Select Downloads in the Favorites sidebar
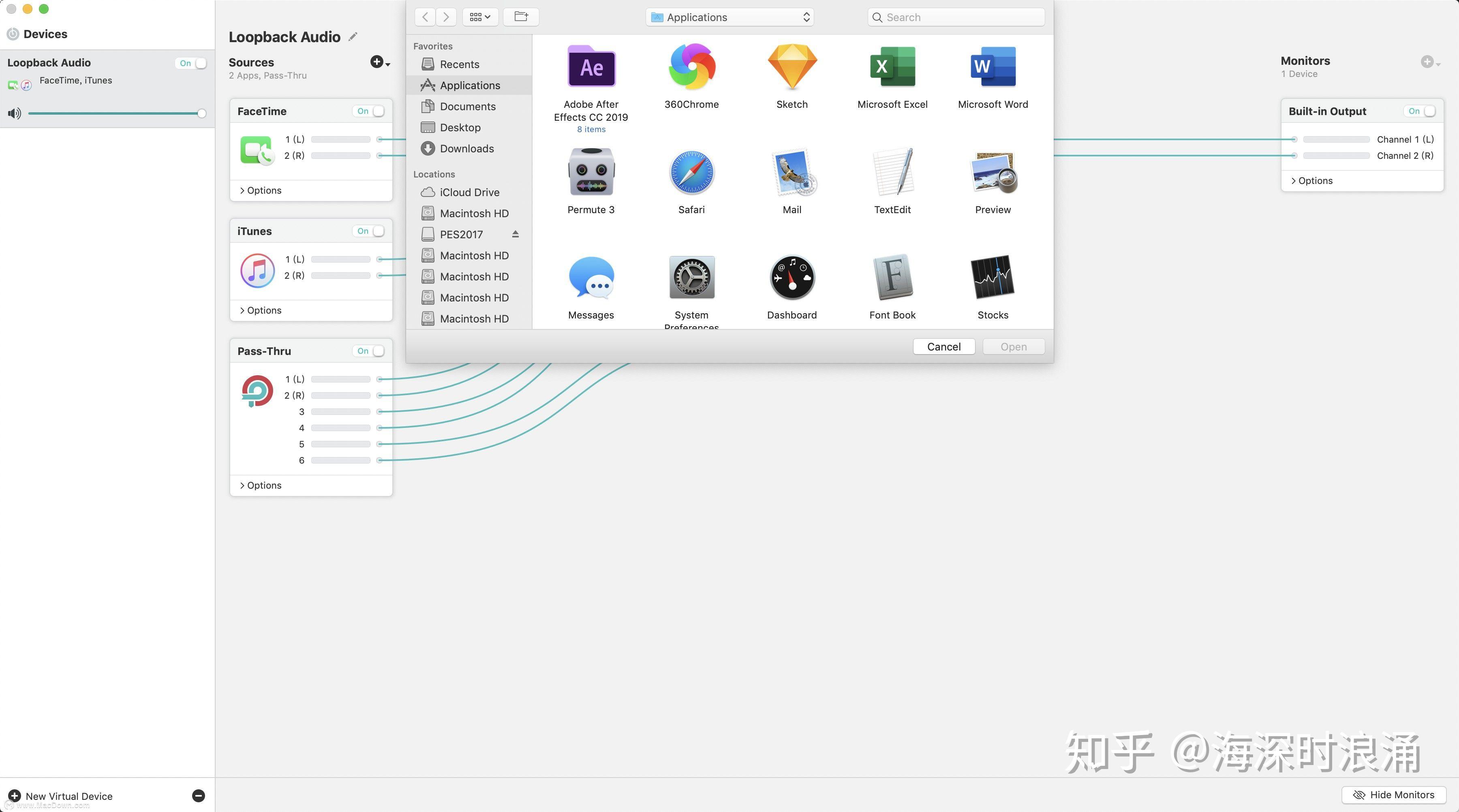This screenshot has width=1459, height=812. coord(467,148)
